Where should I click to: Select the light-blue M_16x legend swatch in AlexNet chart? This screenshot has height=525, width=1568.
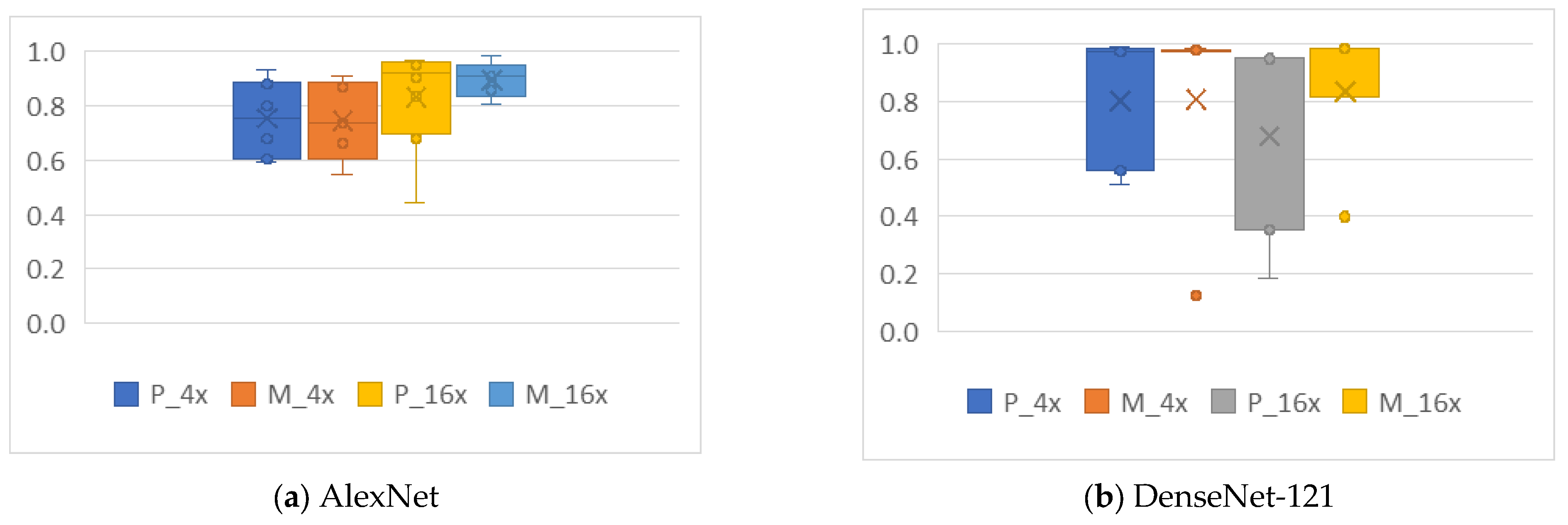501,394
